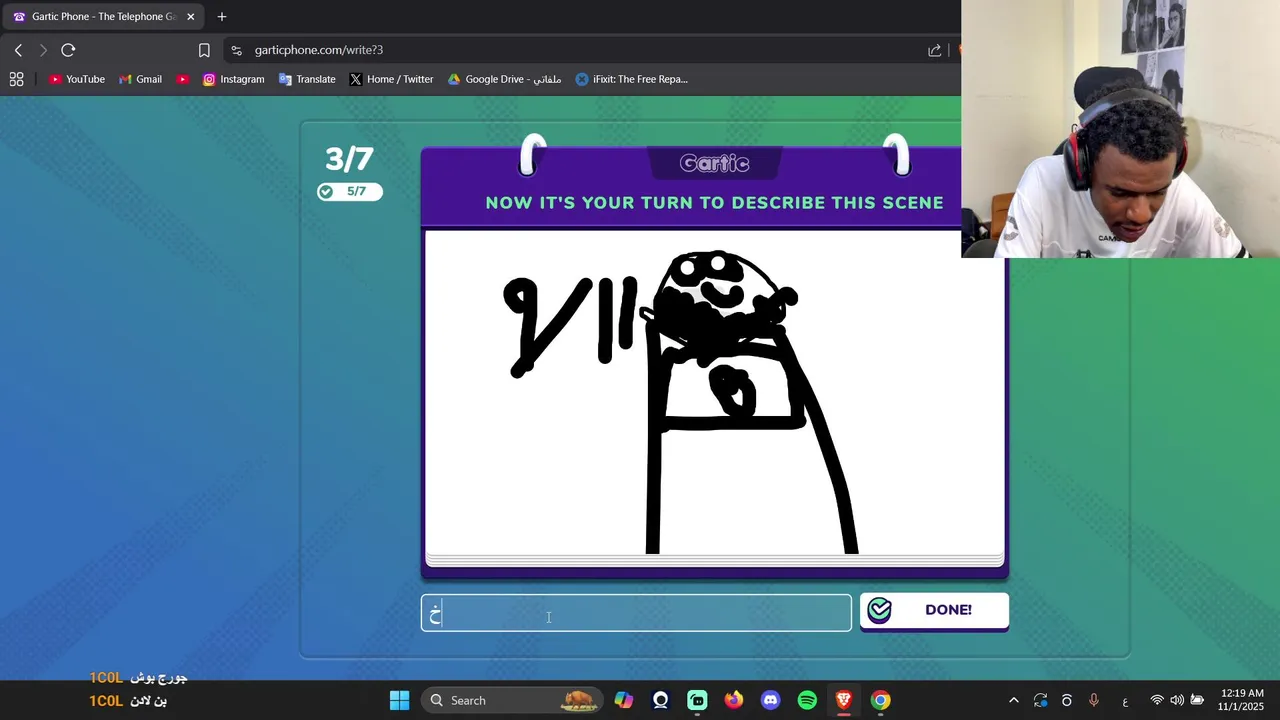
Task: Open the Instagram bookmark
Action: tap(233, 79)
